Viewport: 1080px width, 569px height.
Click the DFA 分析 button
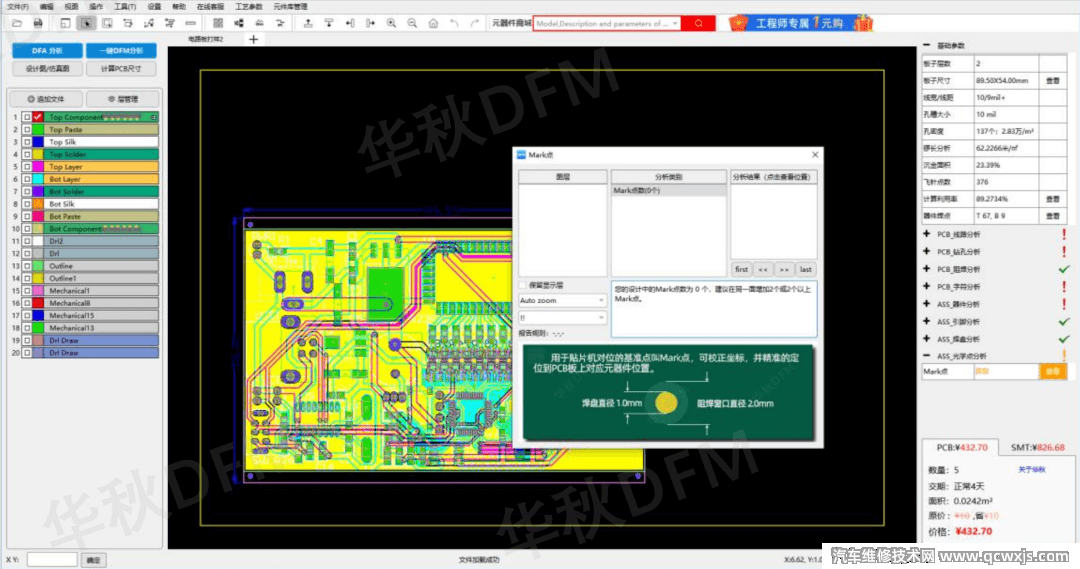(47, 50)
